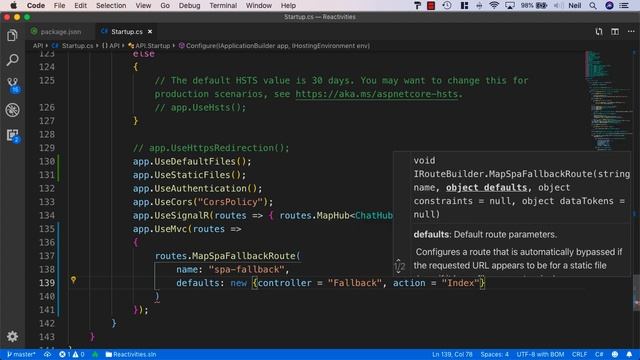
Task: Open the Apple menu
Action: (x=13, y=5)
